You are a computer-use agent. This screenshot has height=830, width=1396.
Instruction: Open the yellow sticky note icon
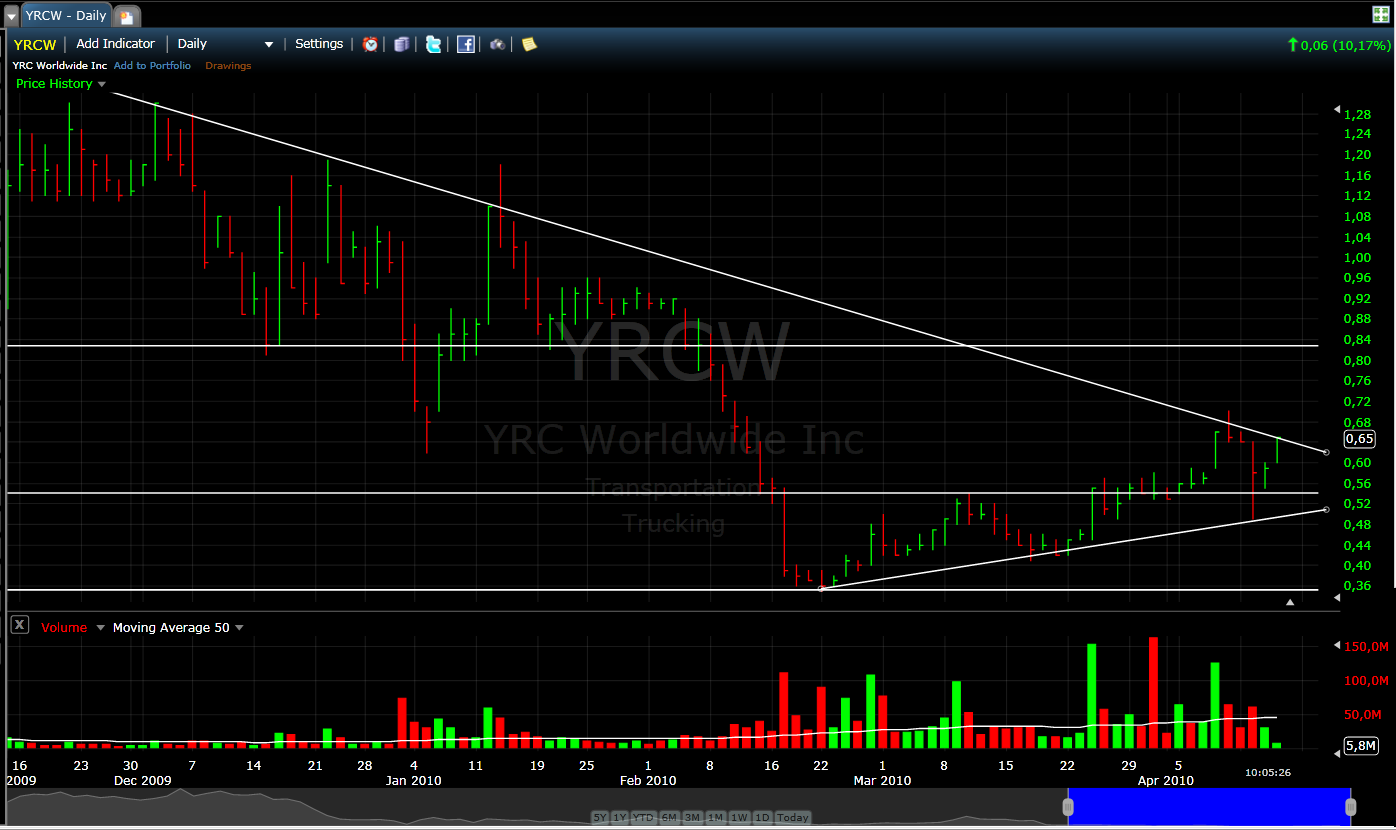pos(529,44)
